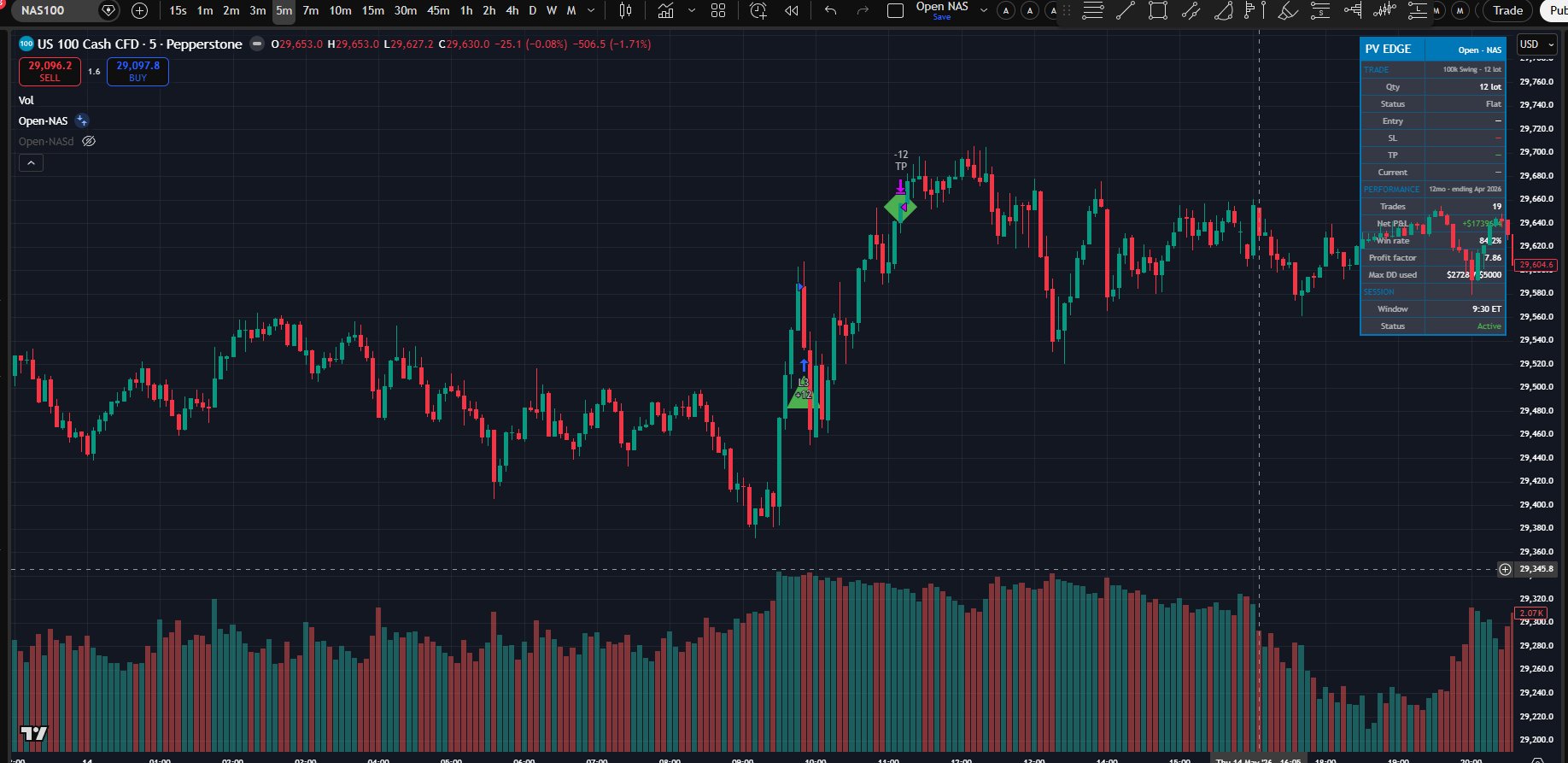The image size is (1568, 763).
Task: Open the USD currency dropdown
Action: pos(1536,44)
